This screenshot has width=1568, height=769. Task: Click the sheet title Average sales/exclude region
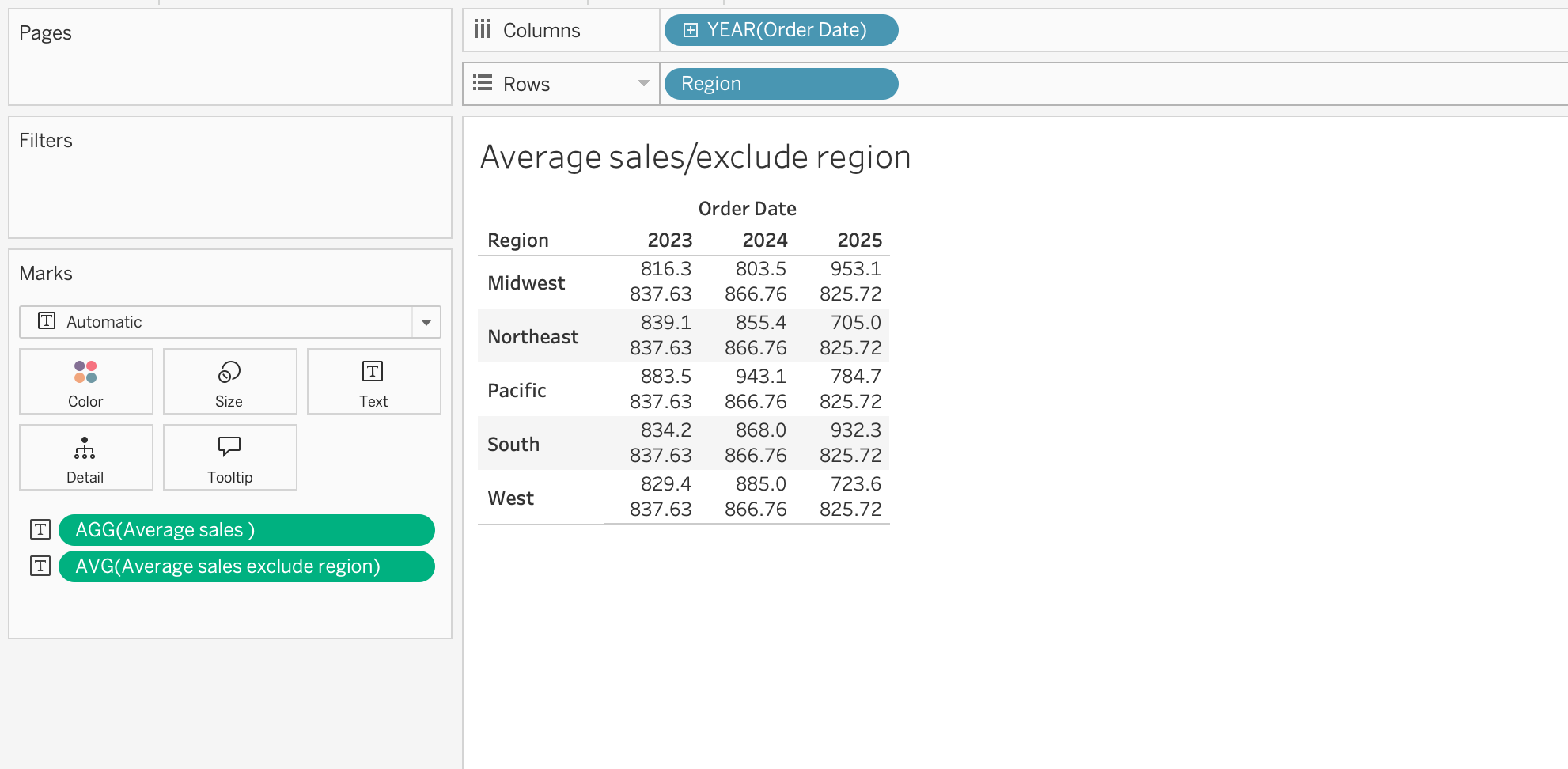[x=695, y=157]
